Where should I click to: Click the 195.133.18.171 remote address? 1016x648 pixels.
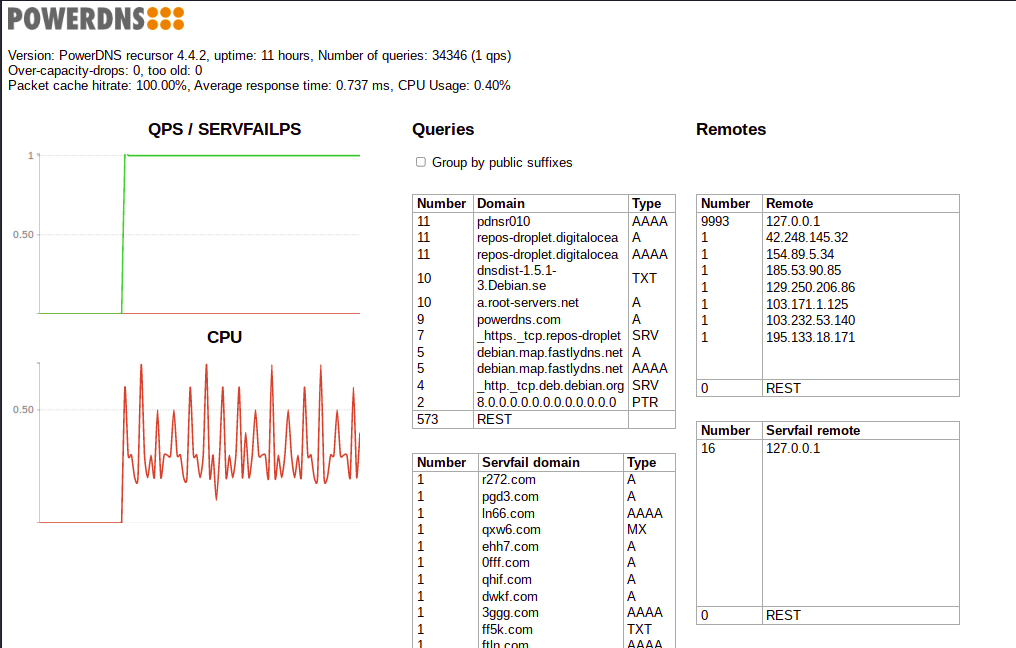[807, 337]
